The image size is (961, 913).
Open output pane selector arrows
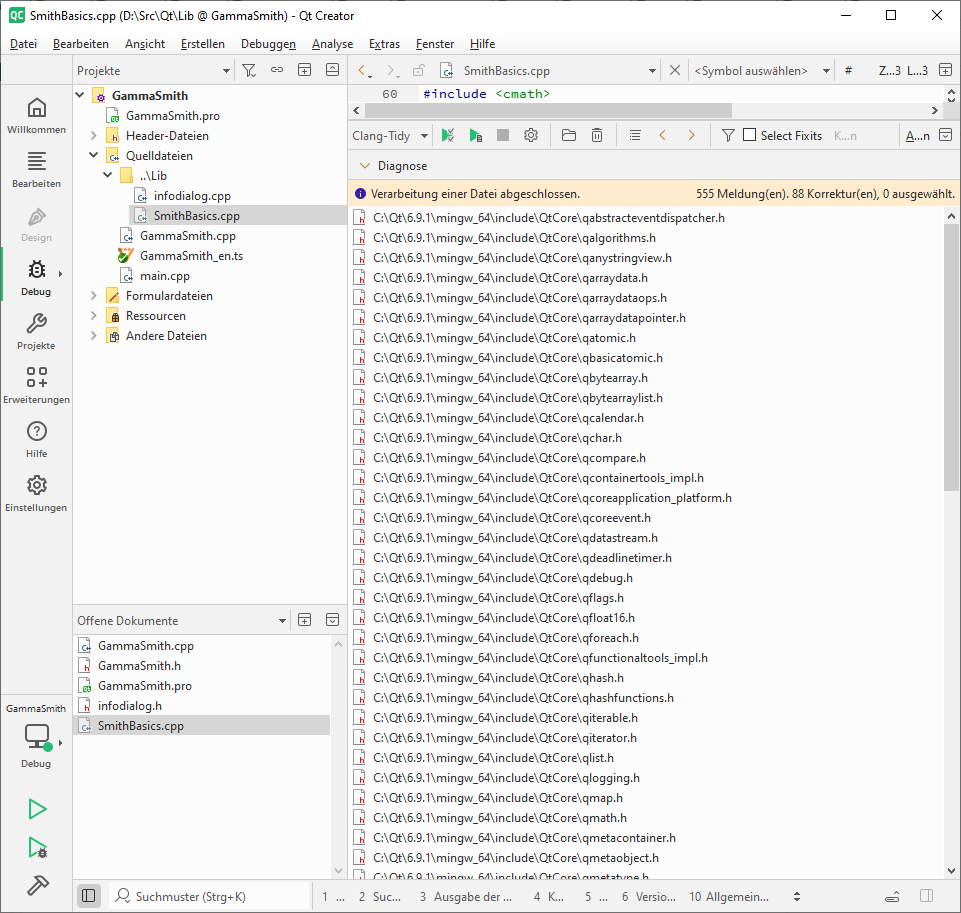point(797,896)
